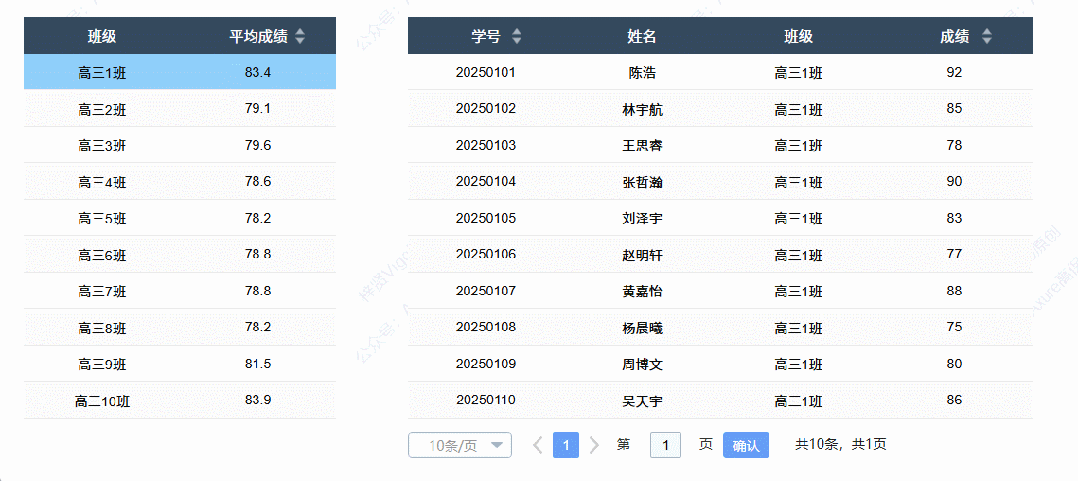Open the 10条/页 page size dropdown
This screenshot has height=481, width=1078.
click(x=460, y=445)
